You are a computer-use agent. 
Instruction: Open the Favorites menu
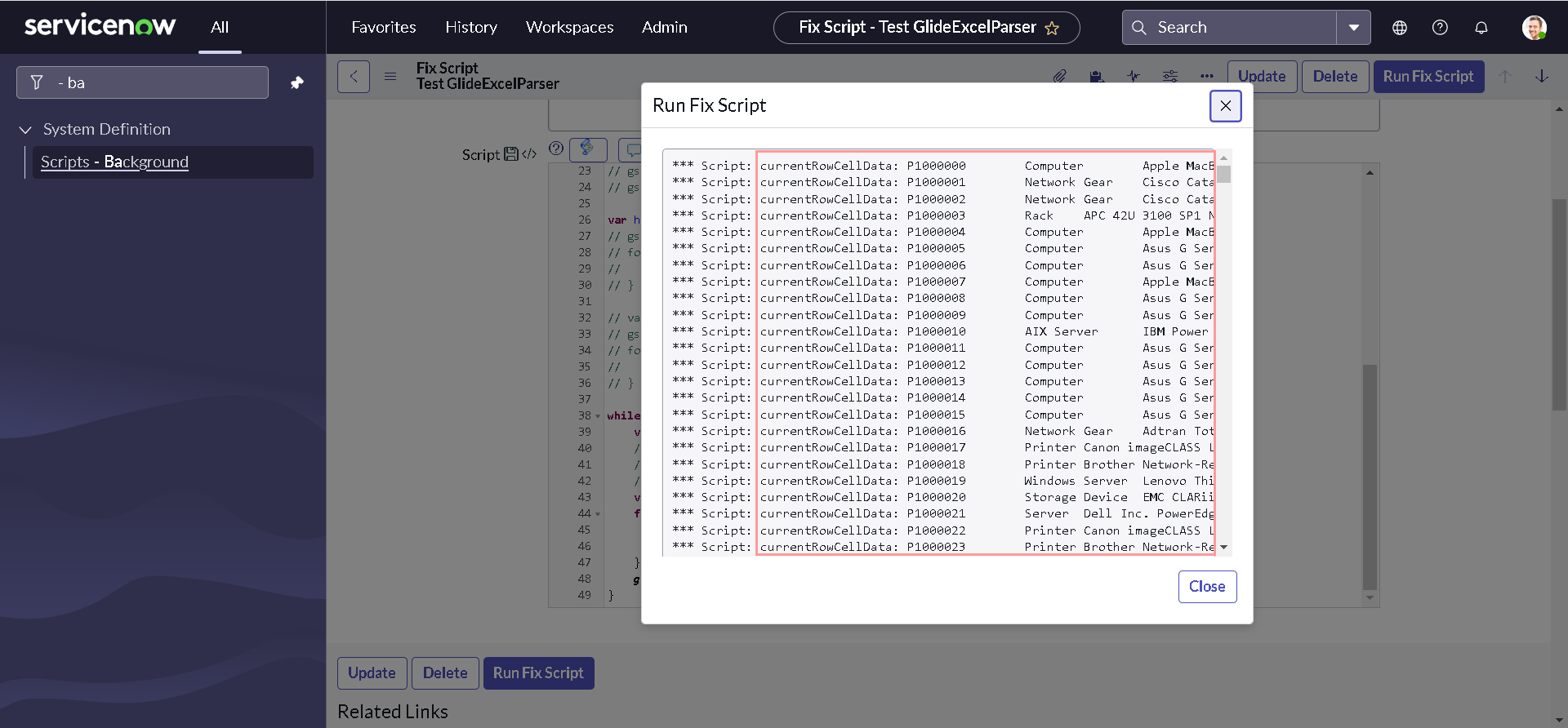(384, 27)
